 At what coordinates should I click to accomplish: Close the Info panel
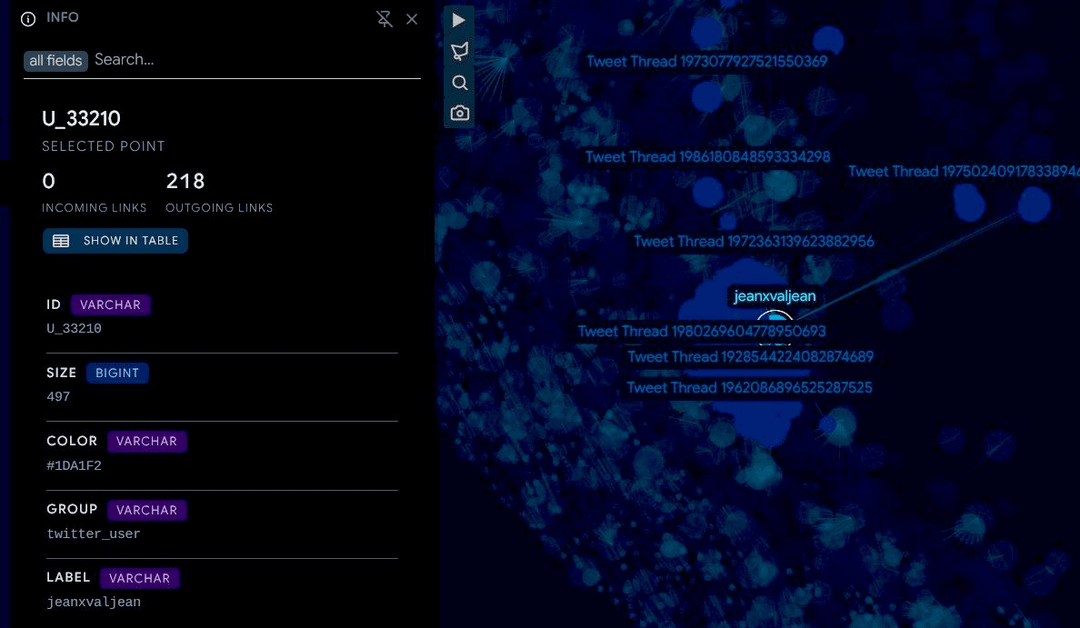click(x=412, y=19)
